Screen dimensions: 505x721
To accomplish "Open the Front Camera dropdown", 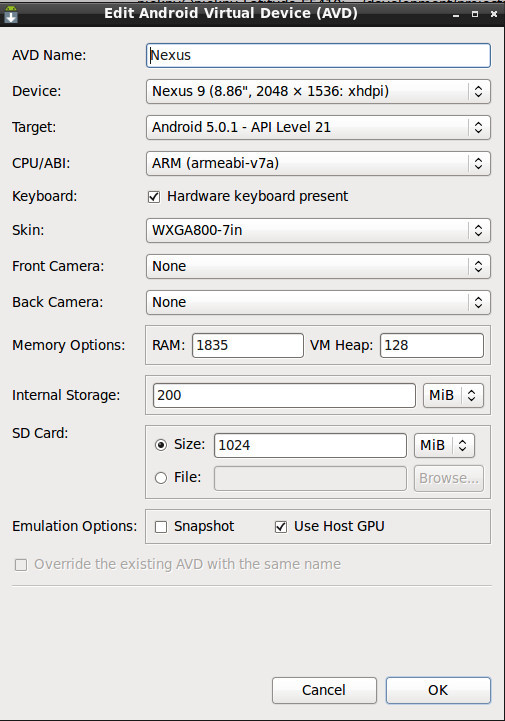I will 318,266.
